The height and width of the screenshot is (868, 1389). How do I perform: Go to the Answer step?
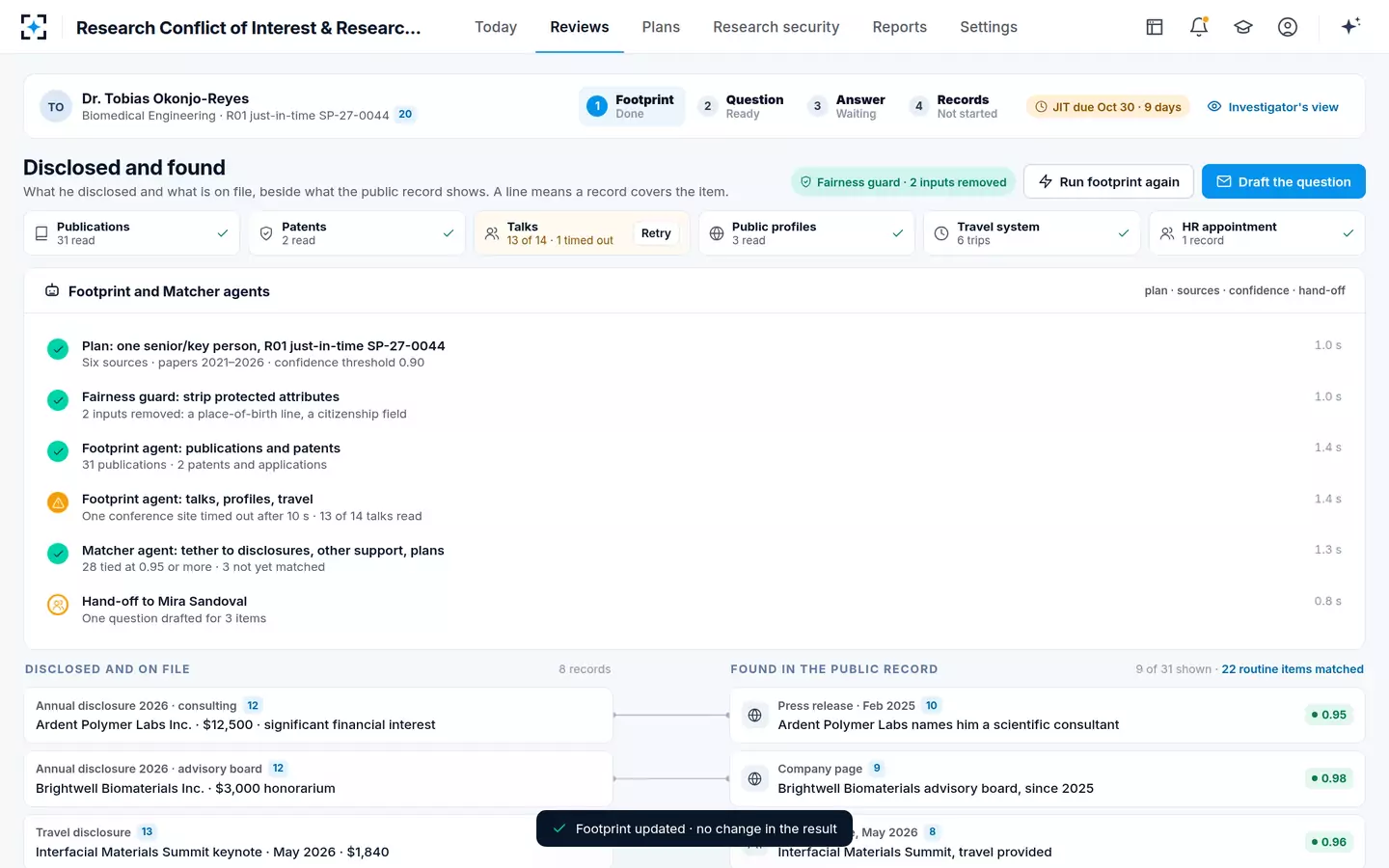[x=849, y=107]
